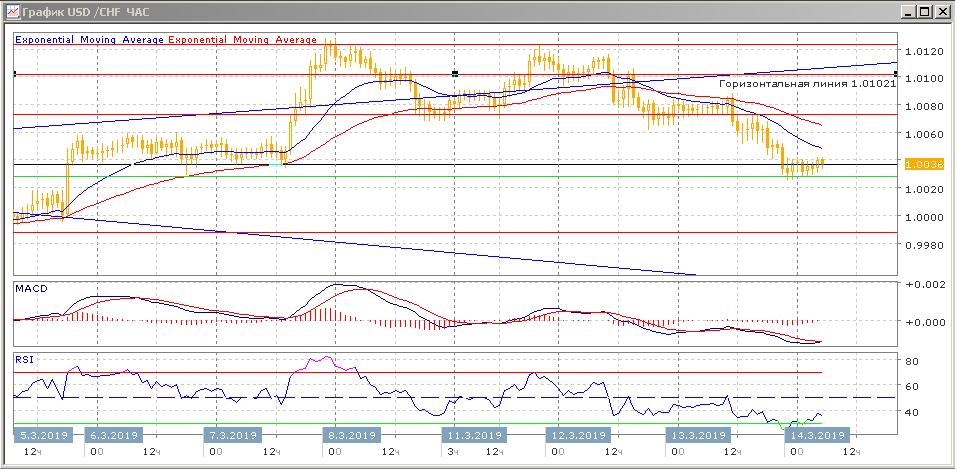This screenshot has width=957, height=469.
Task: Minimize the USD/CHF chart window
Action: click(x=908, y=12)
